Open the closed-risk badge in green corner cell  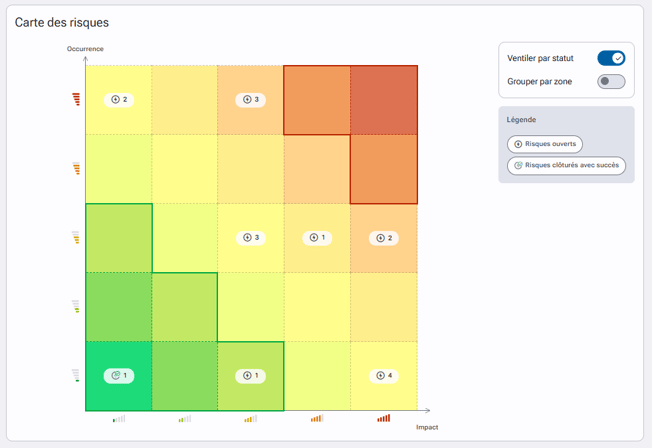tap(119, 376)
